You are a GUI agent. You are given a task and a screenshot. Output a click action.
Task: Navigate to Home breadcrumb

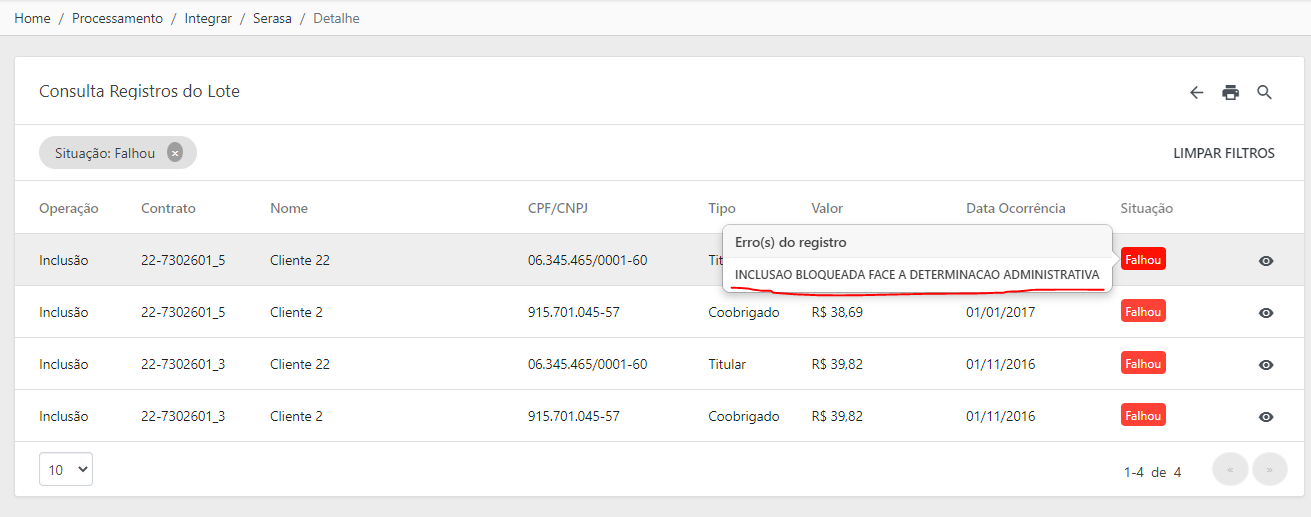coord(32,18)
